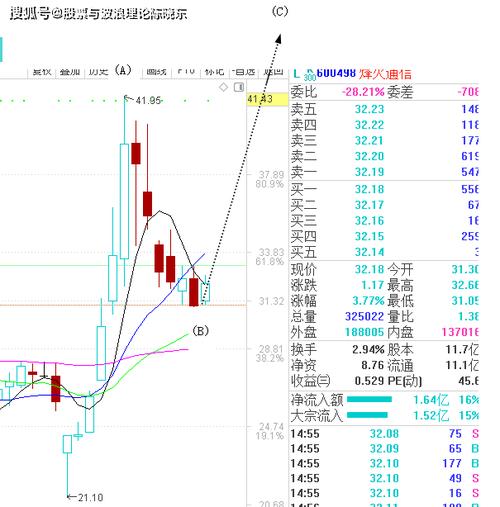This screenshot has width=500, height=507.
Task: Click the green L badge before the stock code
Action: (x=296, y=74)
